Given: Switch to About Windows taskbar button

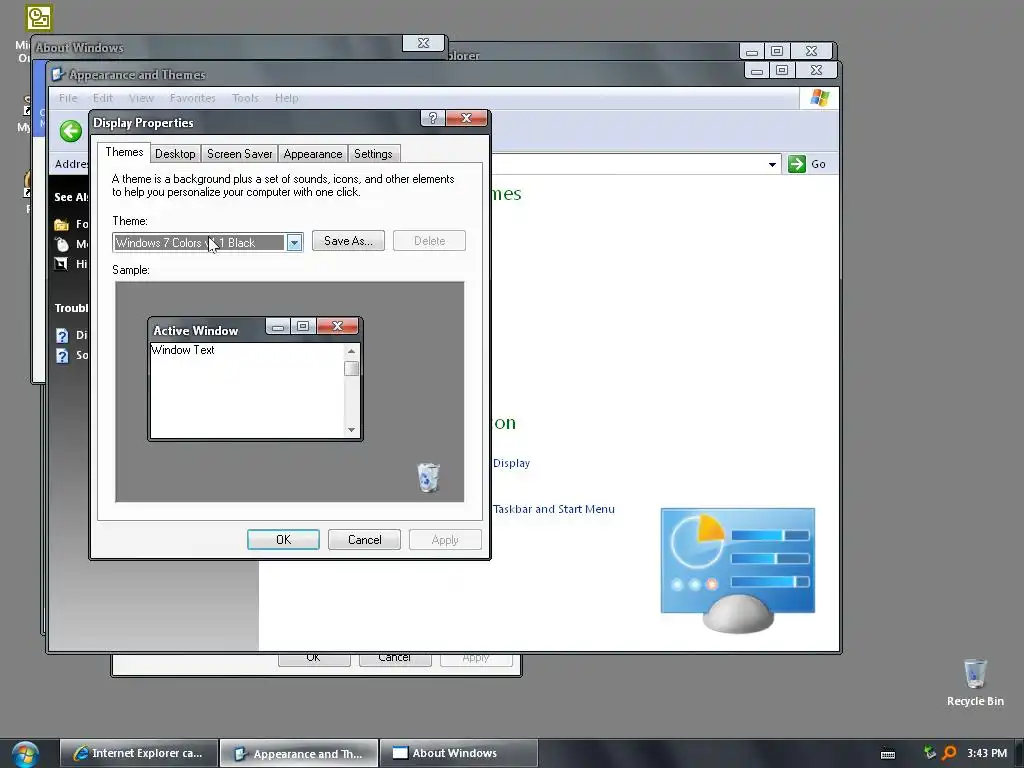Looking at the screenshot, I should tap(458, 753).
